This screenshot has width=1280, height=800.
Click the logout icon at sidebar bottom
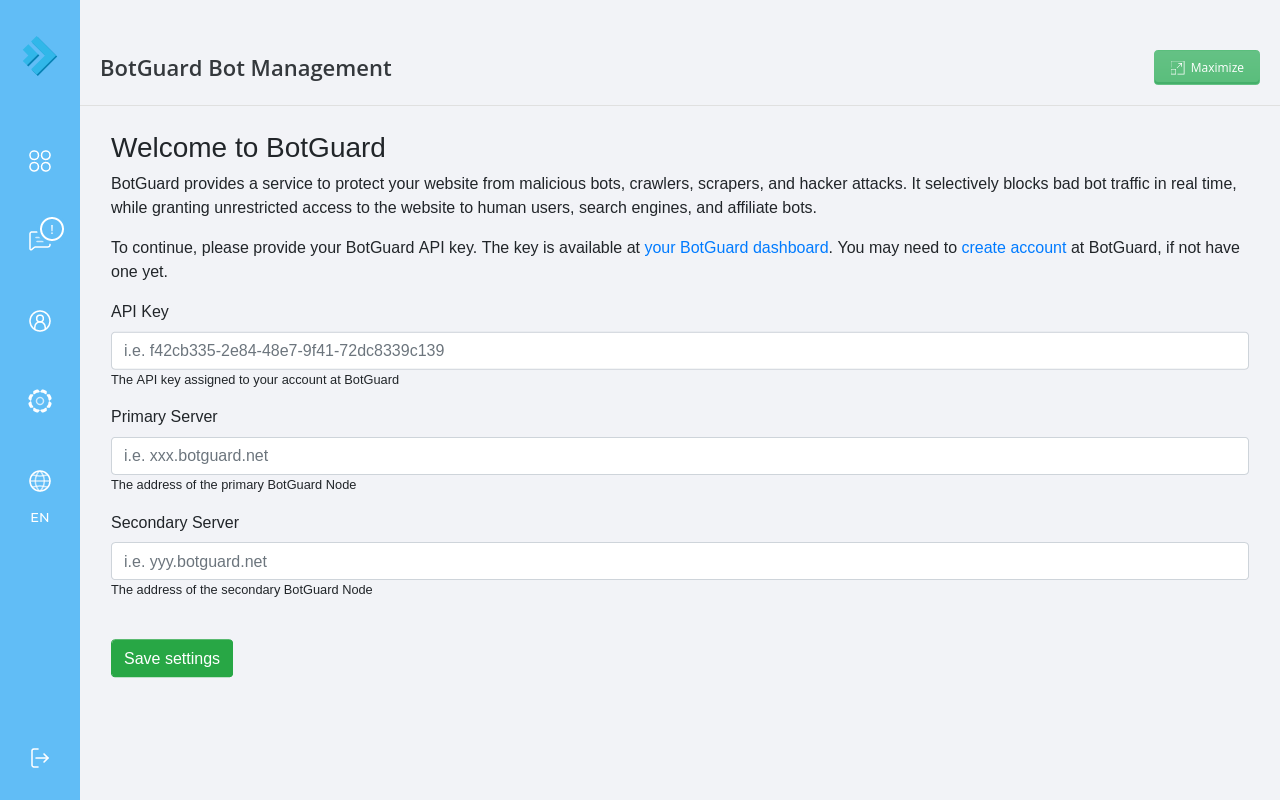[40, 758]
